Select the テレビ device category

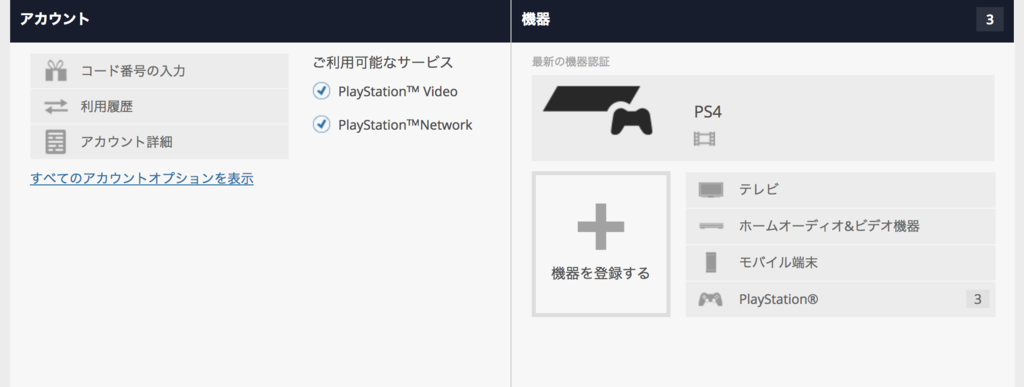click(840, 190)
